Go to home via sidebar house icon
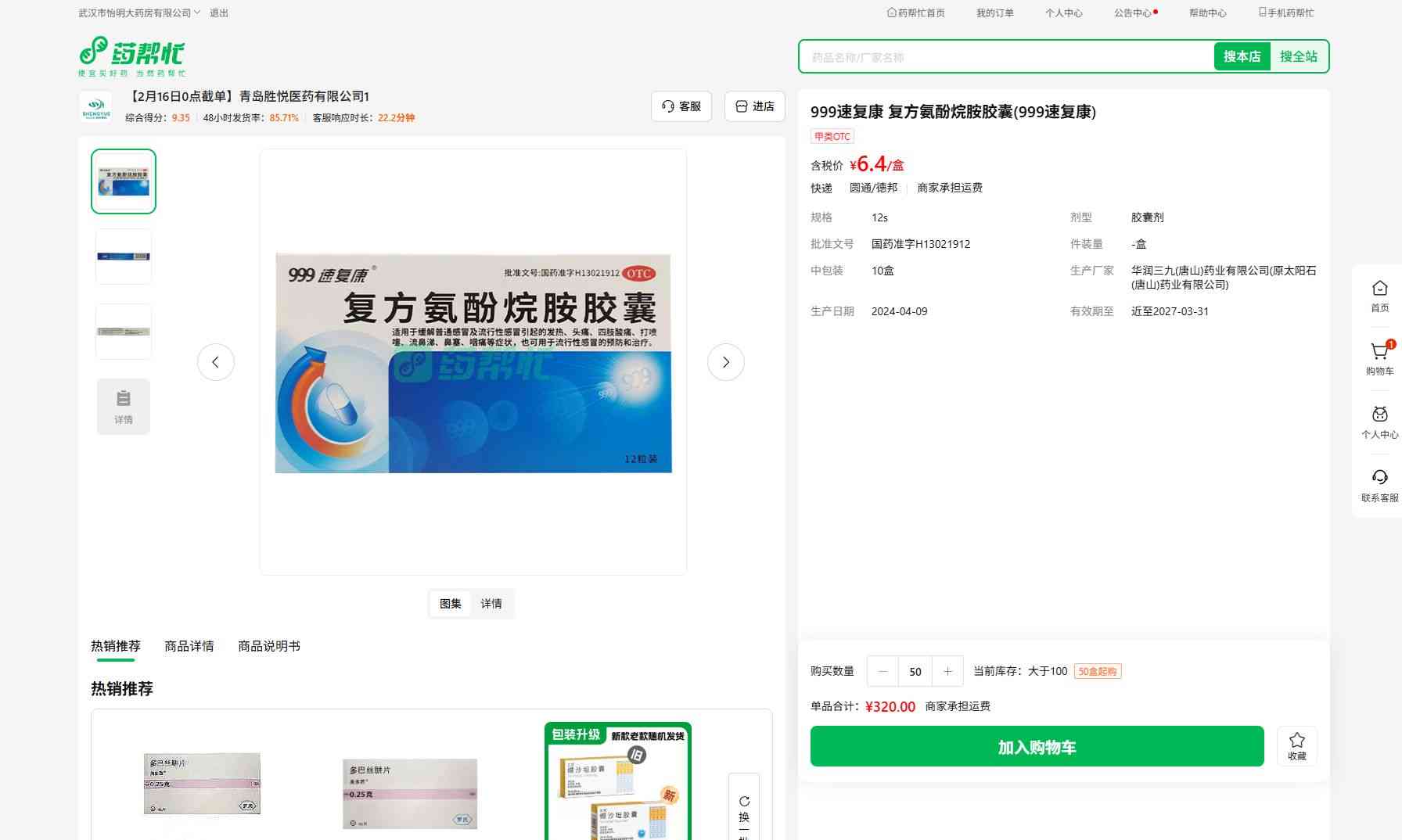Image resolution: width=1402 pixels, height=840 pixels. tap(1379, 289)
